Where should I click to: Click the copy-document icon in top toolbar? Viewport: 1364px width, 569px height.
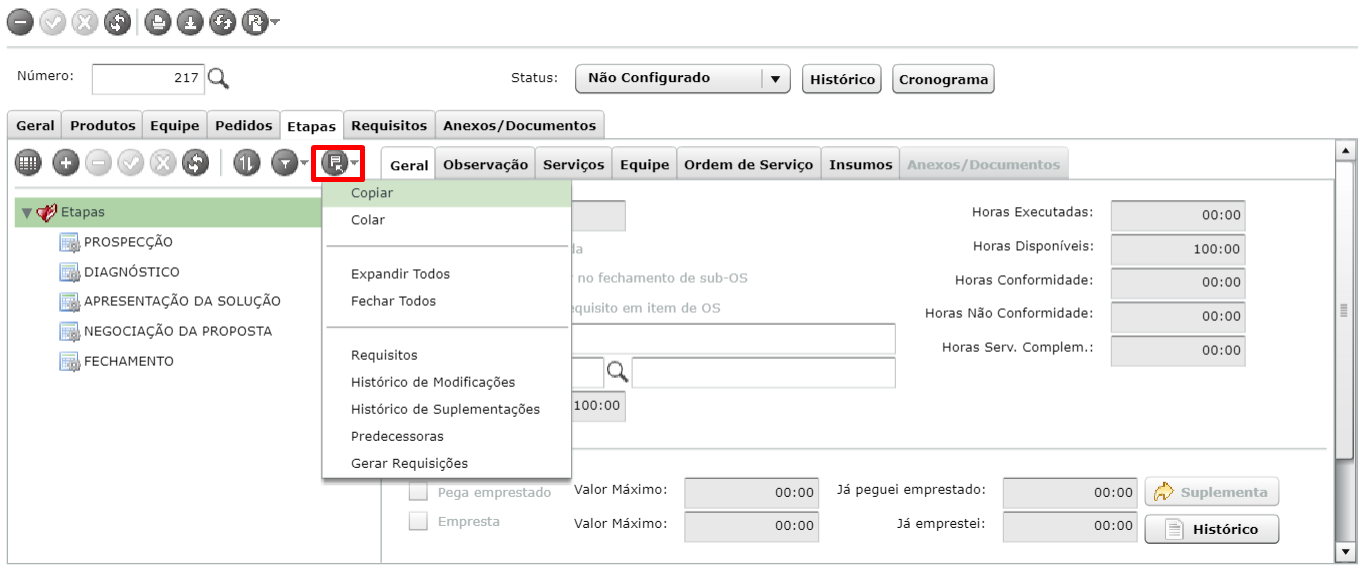coord(255,22)
